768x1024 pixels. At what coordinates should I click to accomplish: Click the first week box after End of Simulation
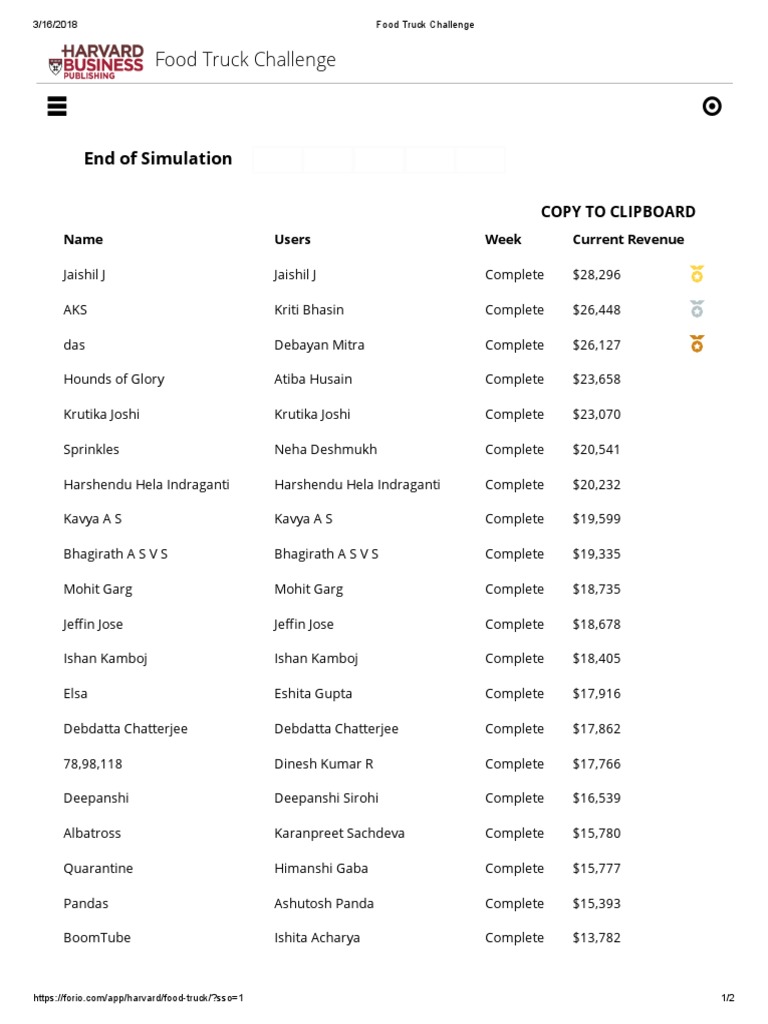click(278, 160)
